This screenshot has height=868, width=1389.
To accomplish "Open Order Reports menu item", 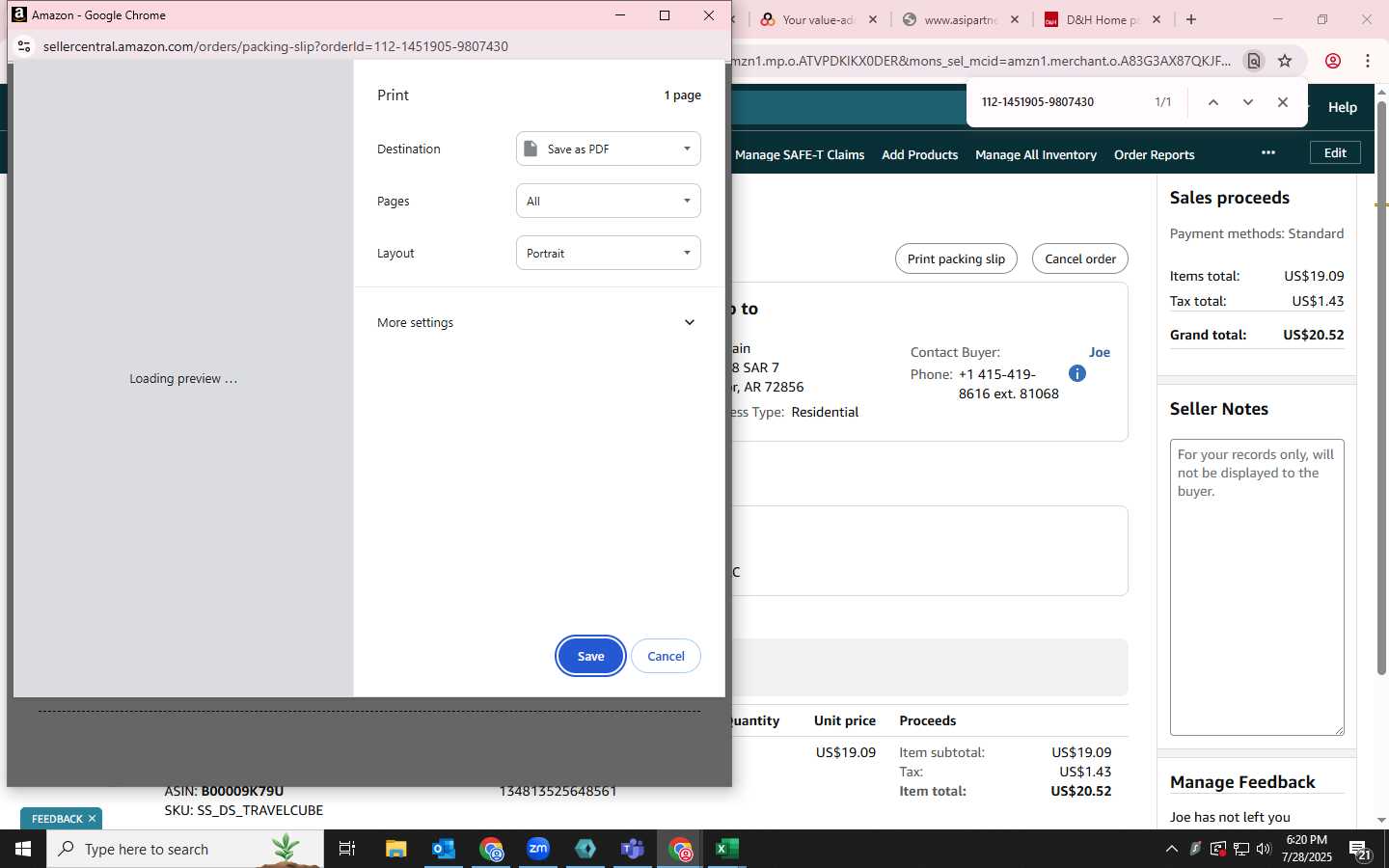I will (1154, 154).
